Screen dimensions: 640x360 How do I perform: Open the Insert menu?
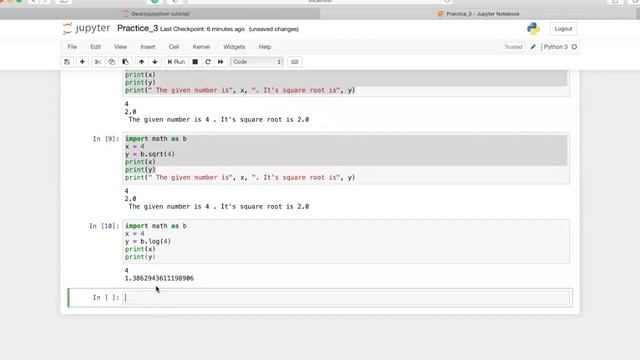point(148,47)
